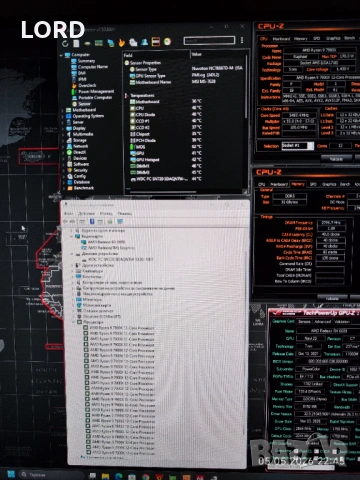Expand the Motherboard node in AIDA64

[62, 110]
